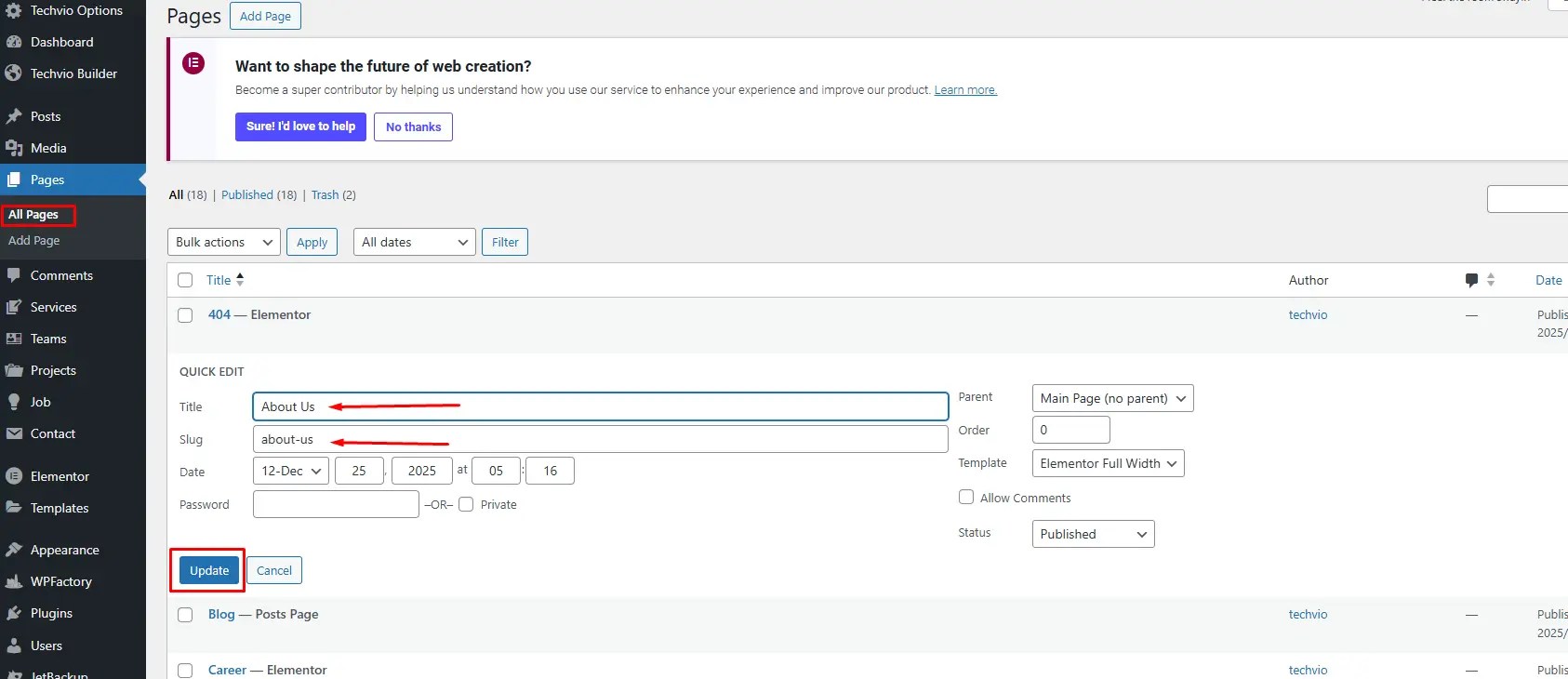Click the day field showing 25
Screen dimensions: 1568x679
(x=359, y=471)
